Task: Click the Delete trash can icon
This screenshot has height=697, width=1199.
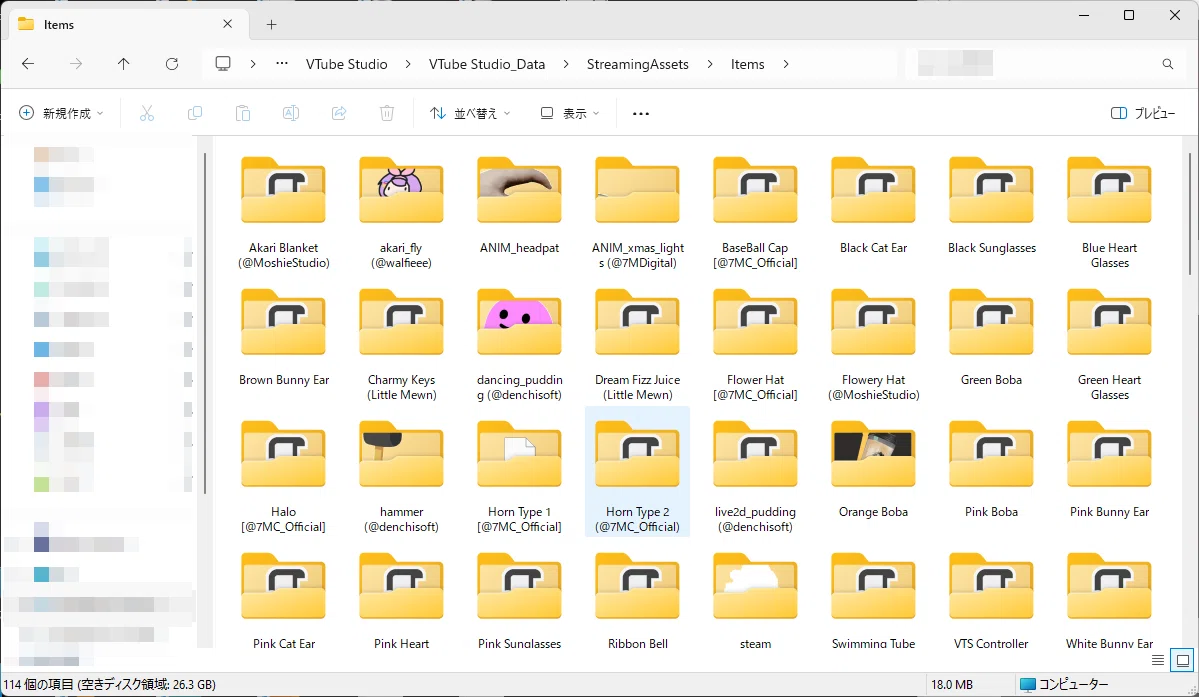Action: (x=387, y=113)
